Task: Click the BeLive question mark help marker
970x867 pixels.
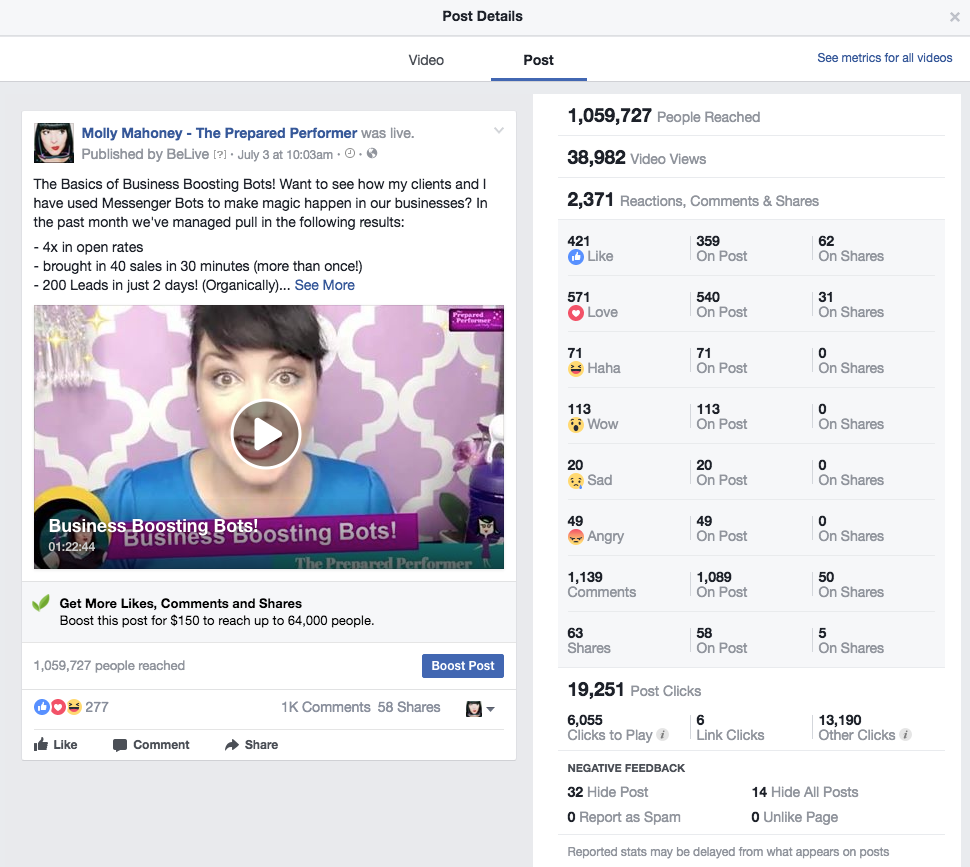Action: point(220,155)
